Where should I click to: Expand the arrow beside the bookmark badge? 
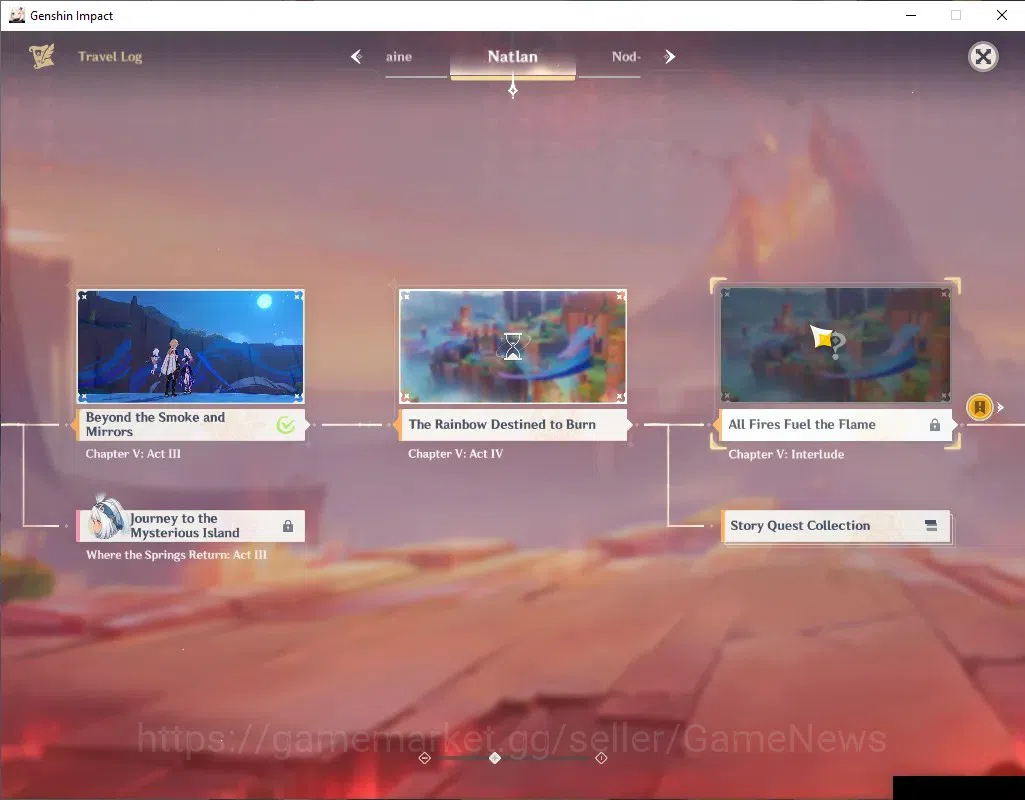pos(1000,407)
